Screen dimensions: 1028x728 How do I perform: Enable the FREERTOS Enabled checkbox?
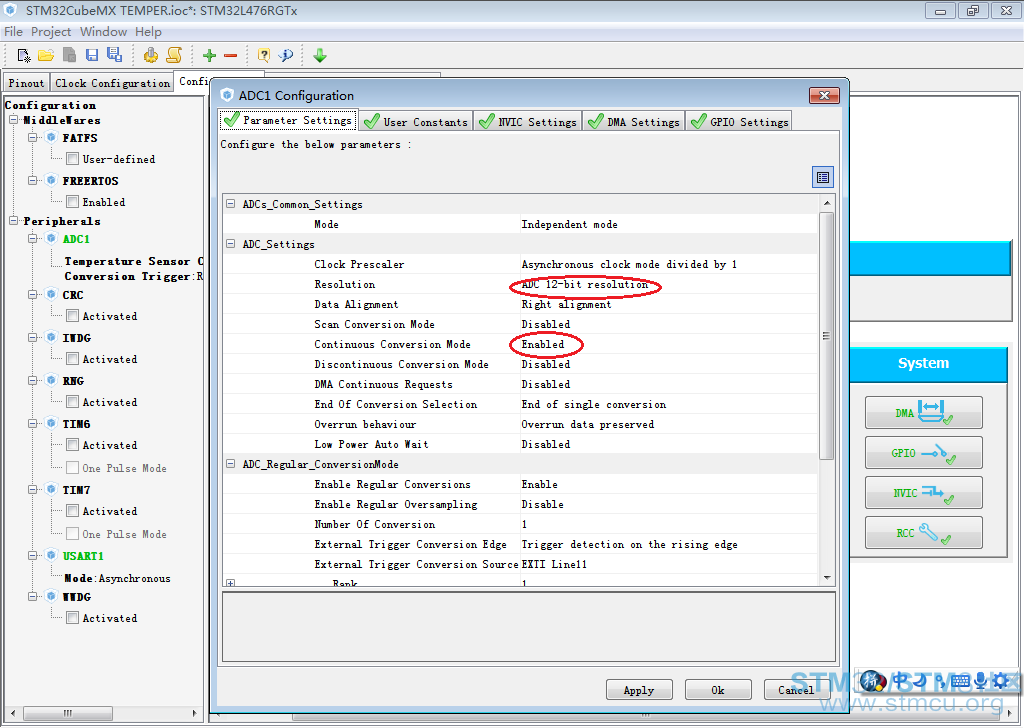(73, 202)
